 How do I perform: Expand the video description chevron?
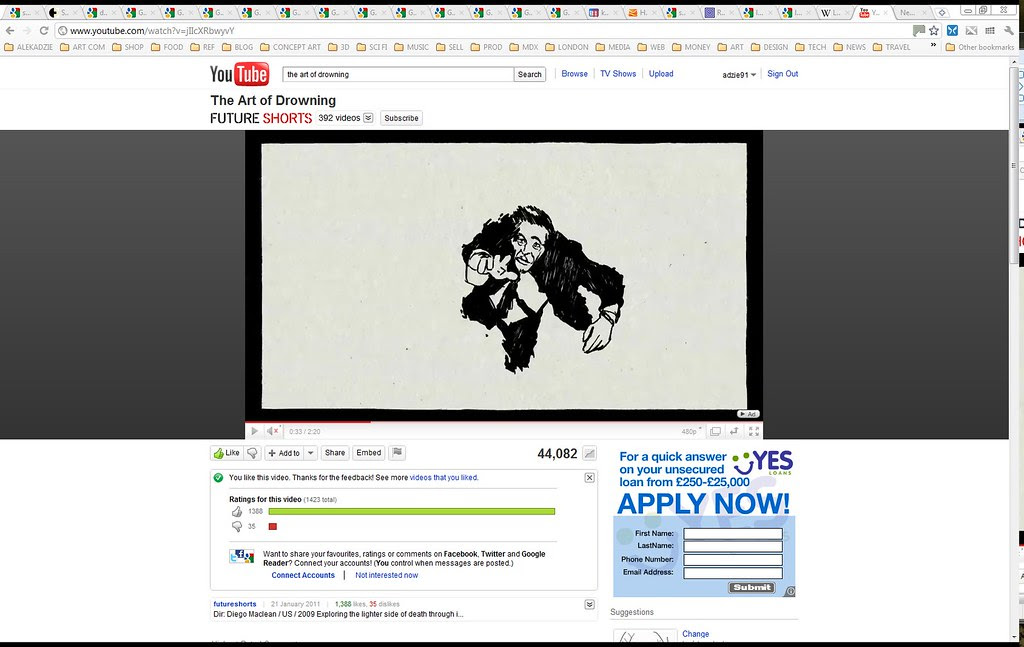(589, 605)
